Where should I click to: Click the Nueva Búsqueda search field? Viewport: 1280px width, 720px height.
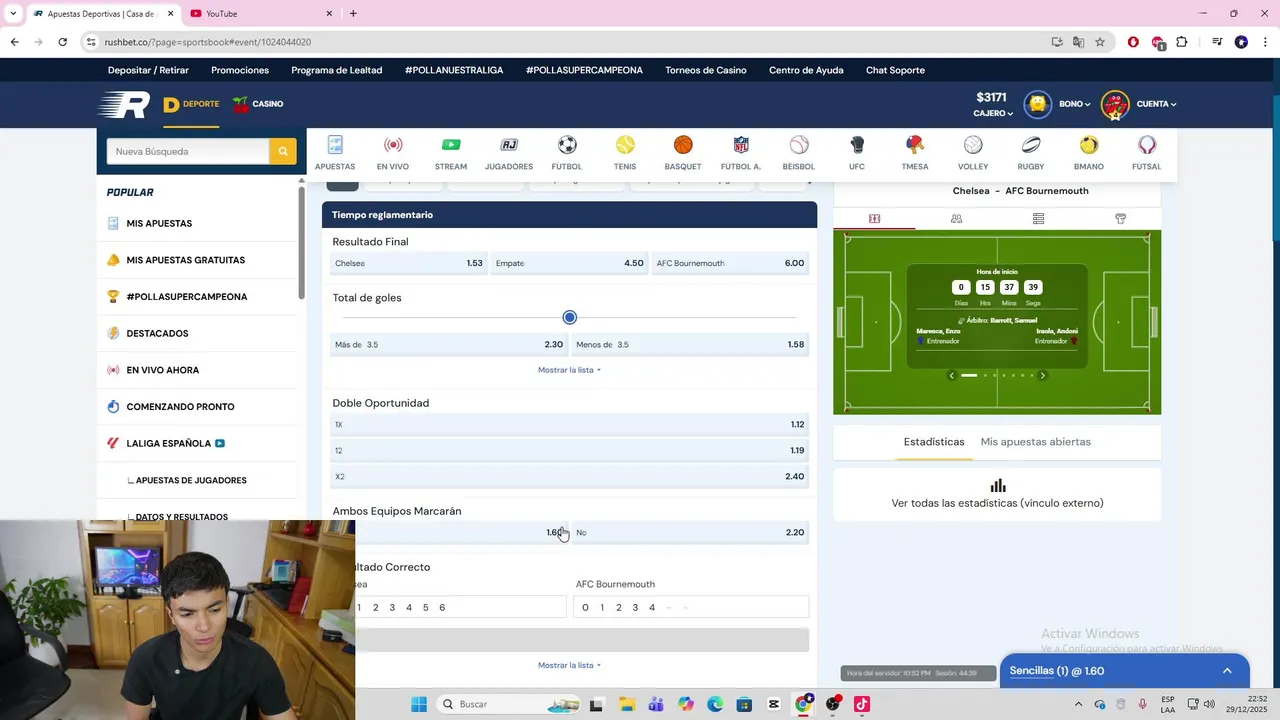[188, 151]
